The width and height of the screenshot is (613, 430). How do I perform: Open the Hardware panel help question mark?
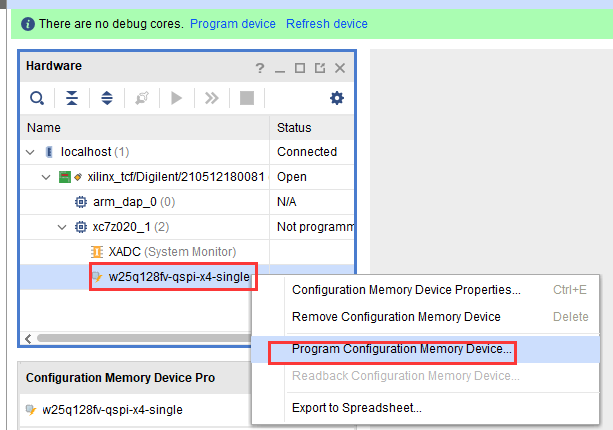pyautogui.click(x=260, y=68)
